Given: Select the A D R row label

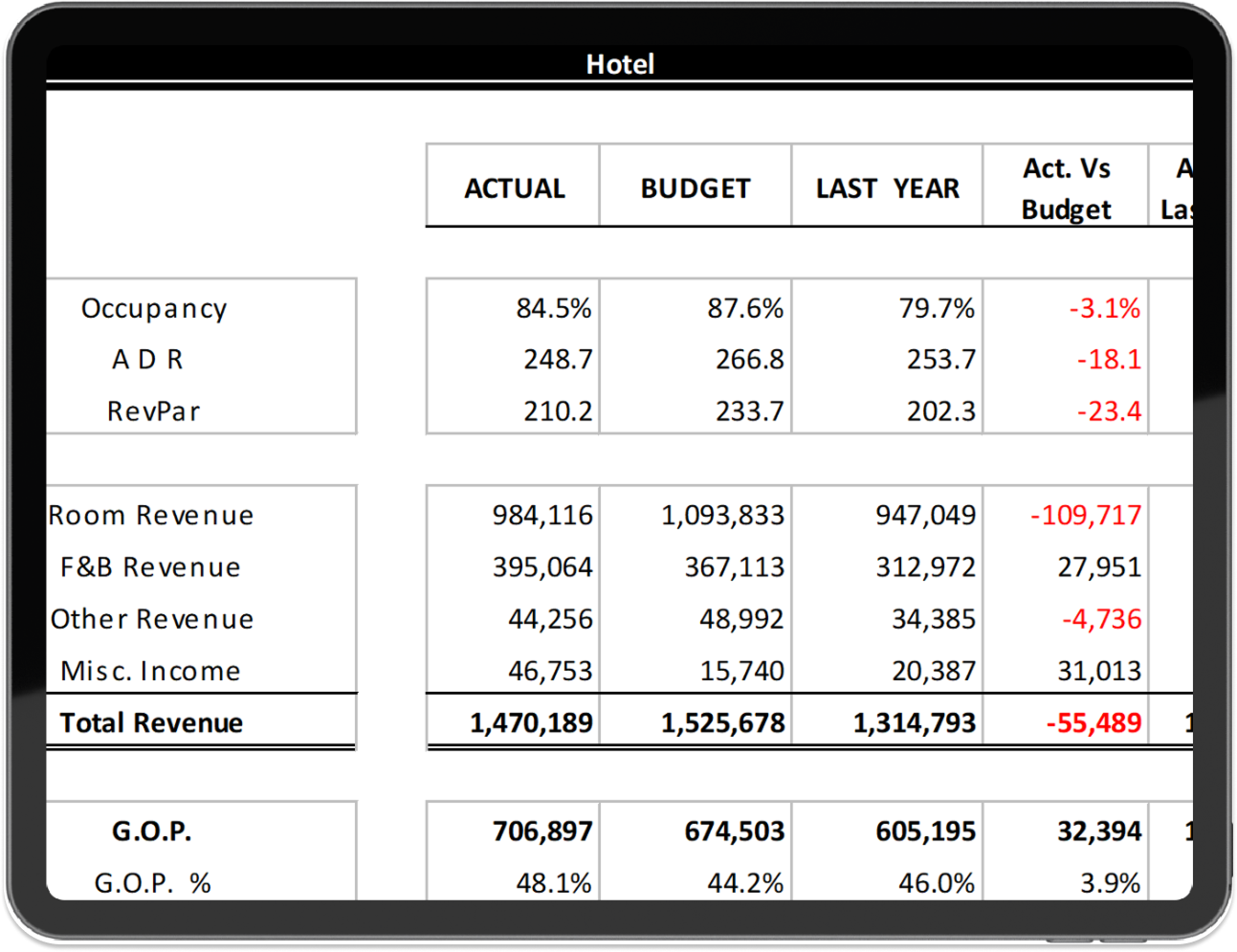Looking at the screenshot, I should [x=147, y=360].
